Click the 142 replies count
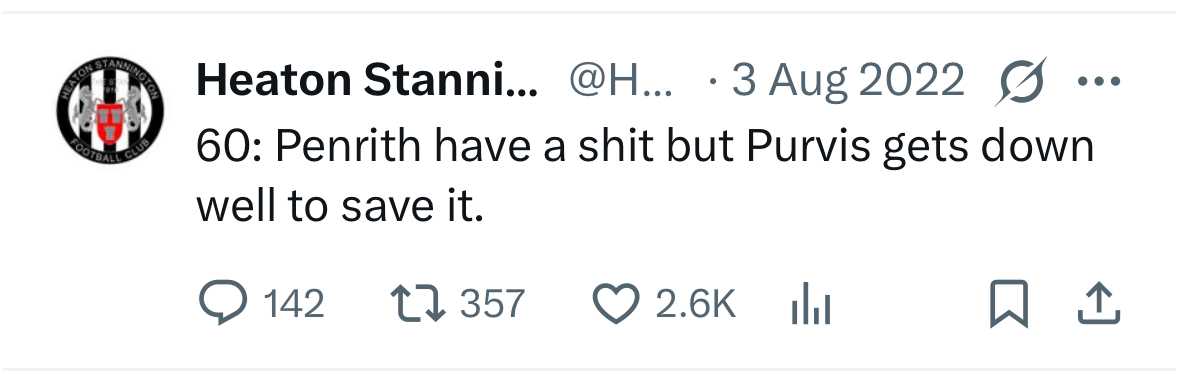The width and height of the screenshot is (1179, 374). [x=294, y=304]
